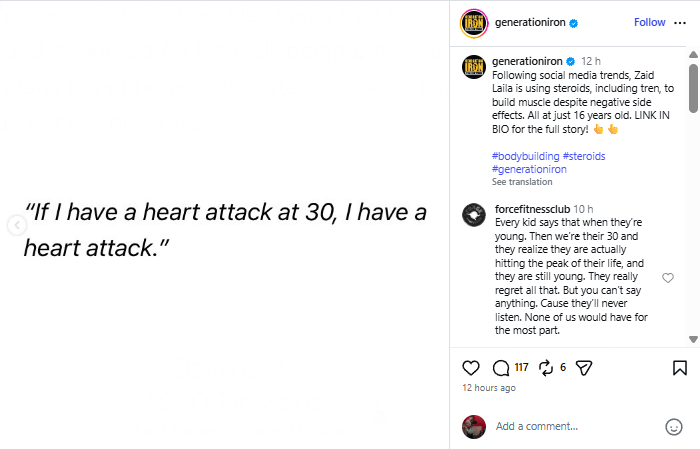Open #bodybuilding hashtag
The width and height of the screenshot is (700, 449).
coord(525,156)
